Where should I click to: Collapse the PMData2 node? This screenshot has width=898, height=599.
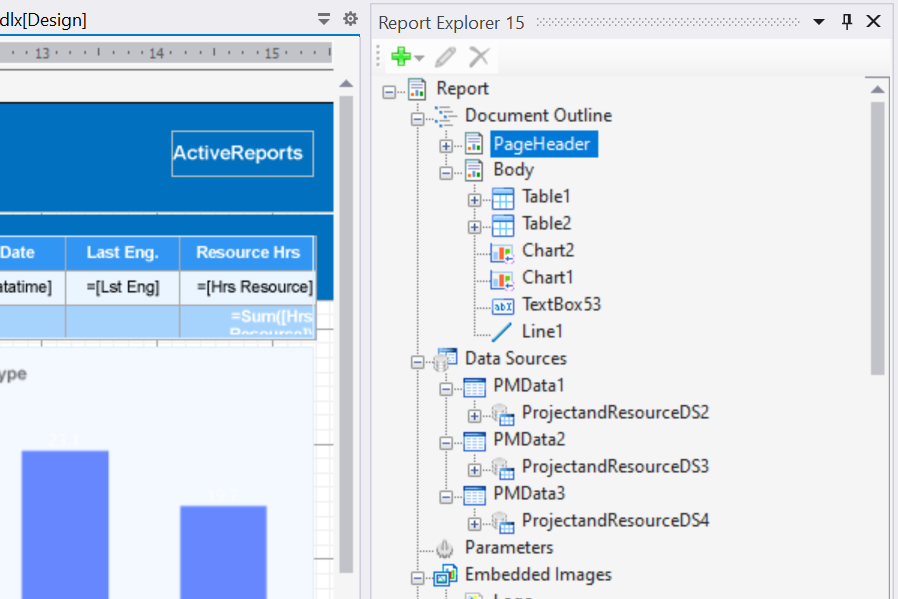tap(446, 443)
